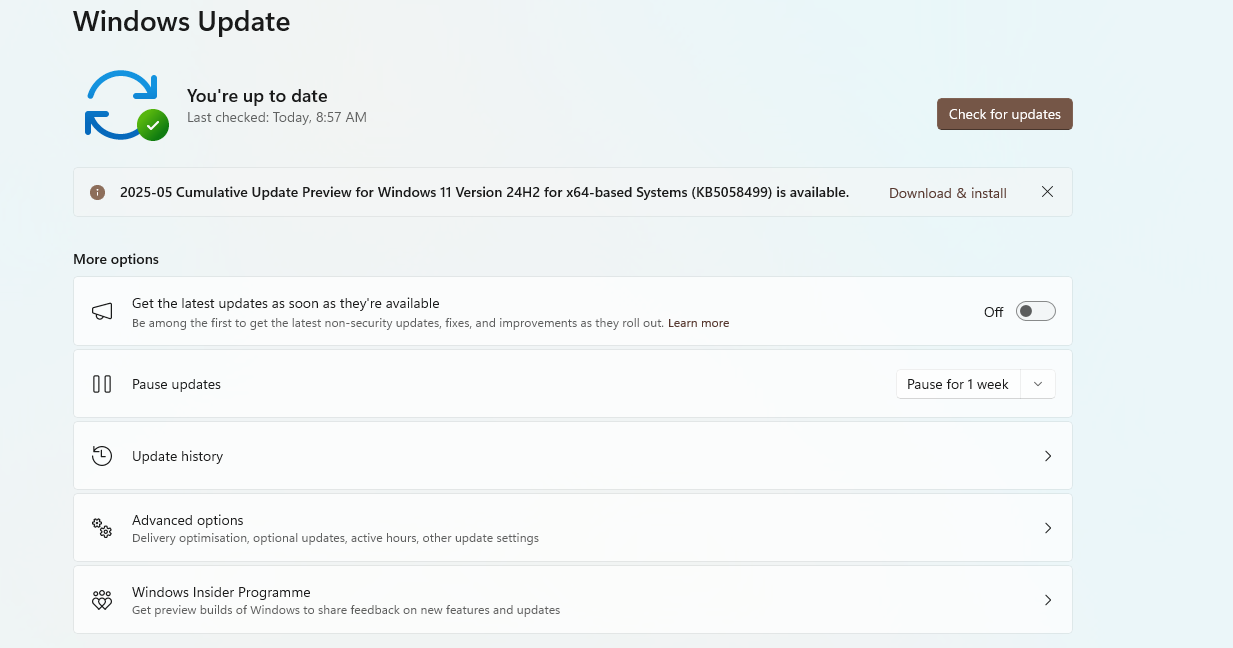This screenshot has height=648, width=1233.
Task: Click the 2025-05 Cumulative Update Preview text
Action: click(x=484, y=192)
